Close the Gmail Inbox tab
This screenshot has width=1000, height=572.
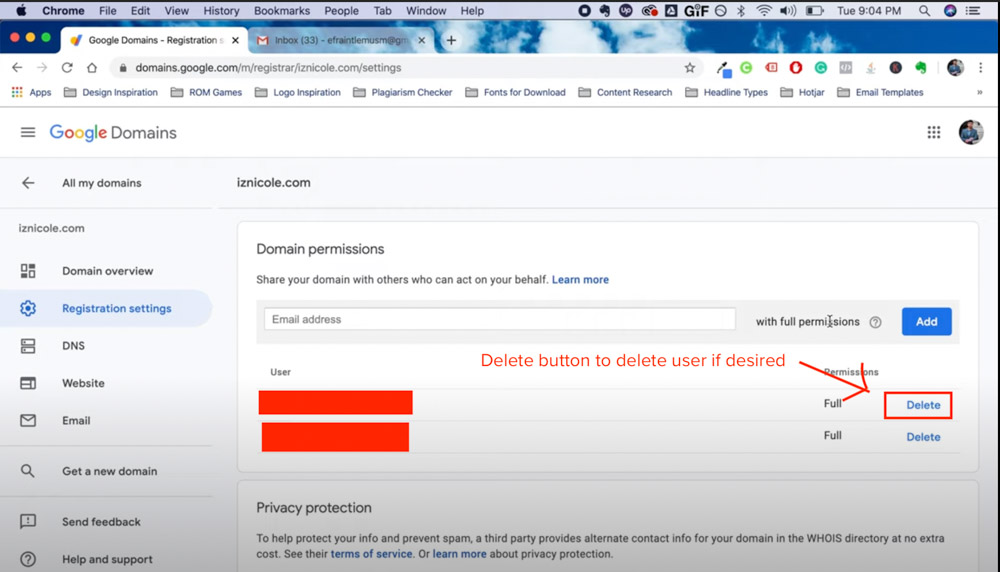(422, 40)
